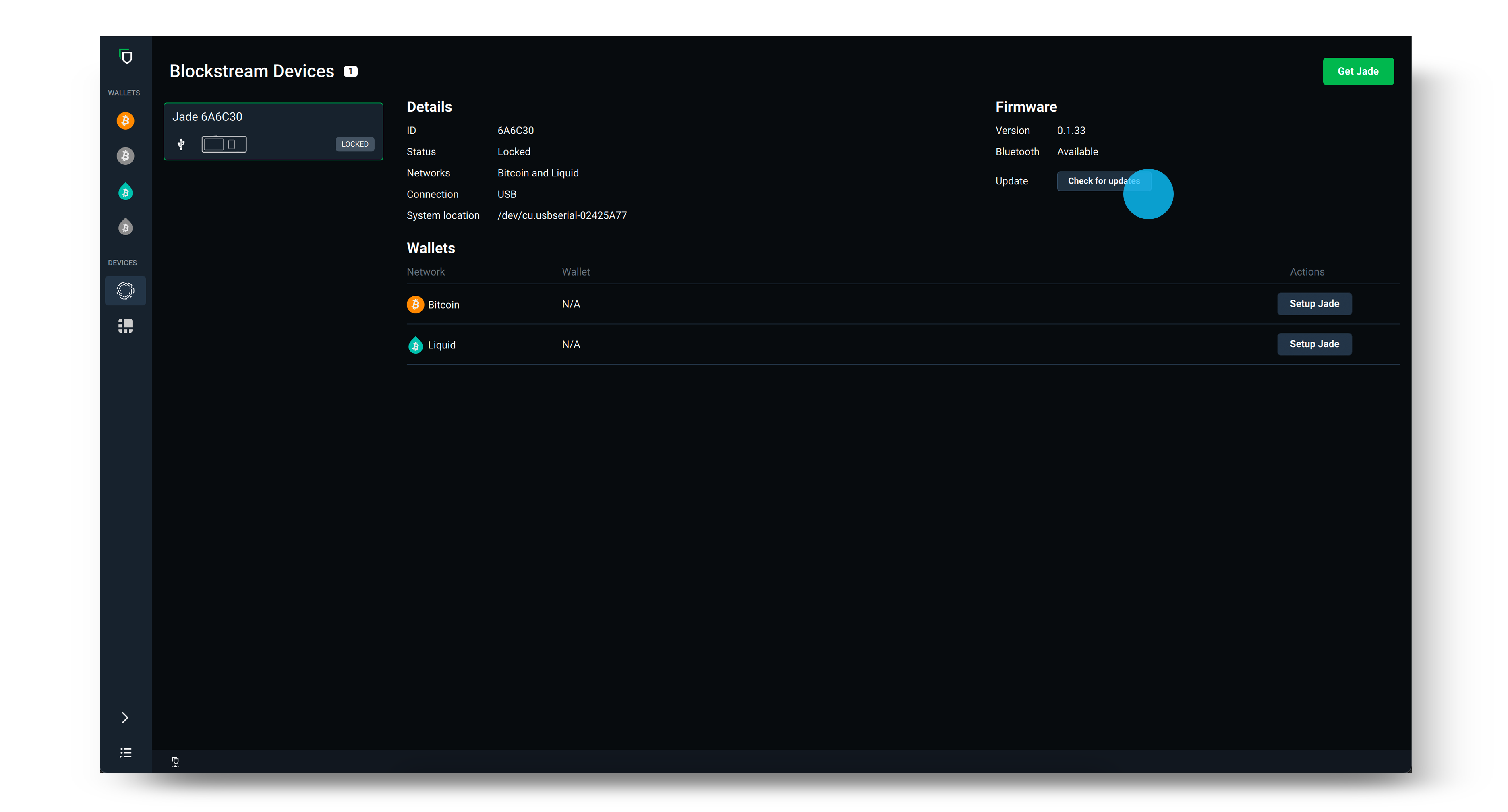The height and width of the screenshot is (812, 1508).
Task: Select the Ledger devices sidebar icon
Action: point(125,325)
